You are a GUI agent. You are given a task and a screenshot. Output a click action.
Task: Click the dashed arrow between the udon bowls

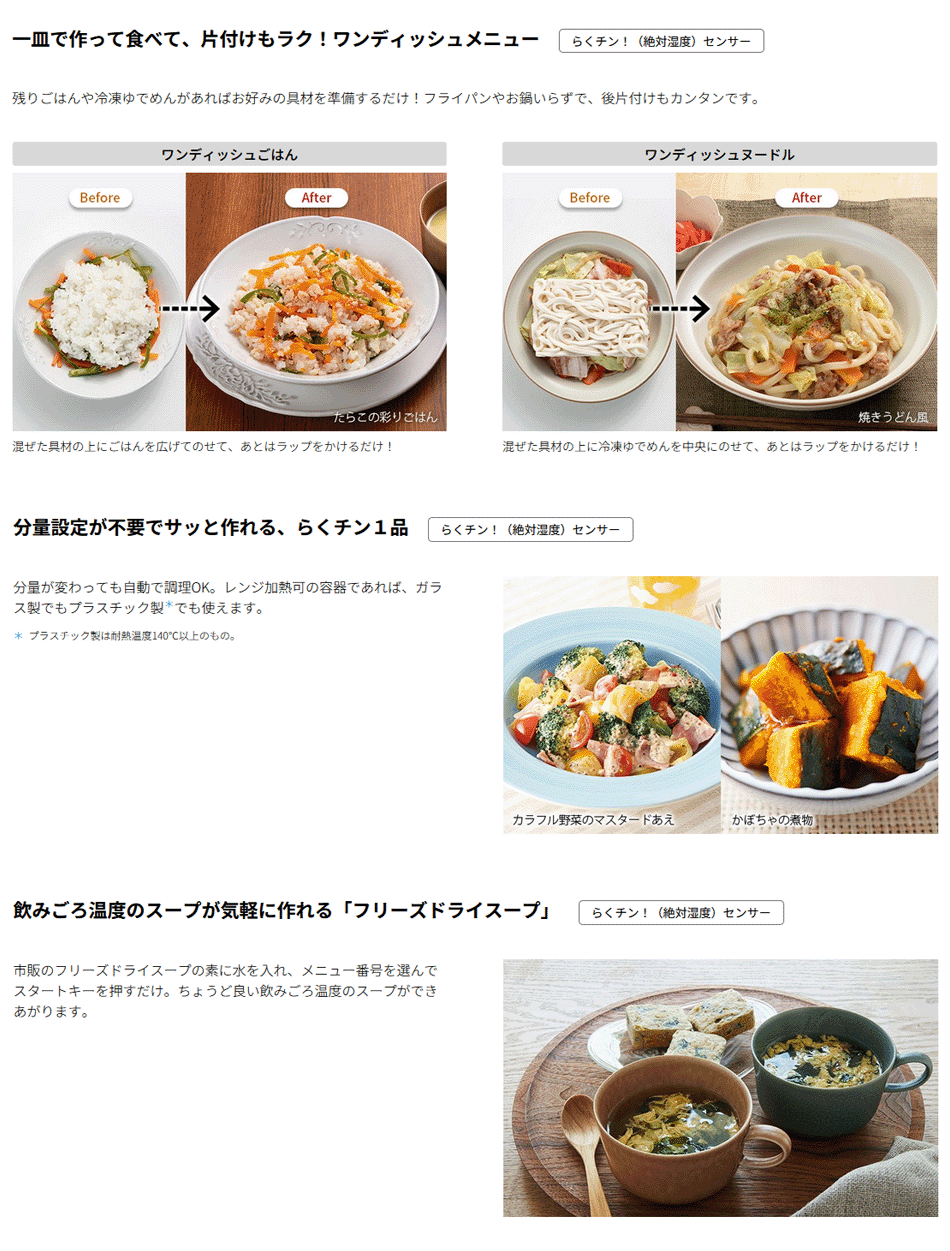(x=680, y=309)
